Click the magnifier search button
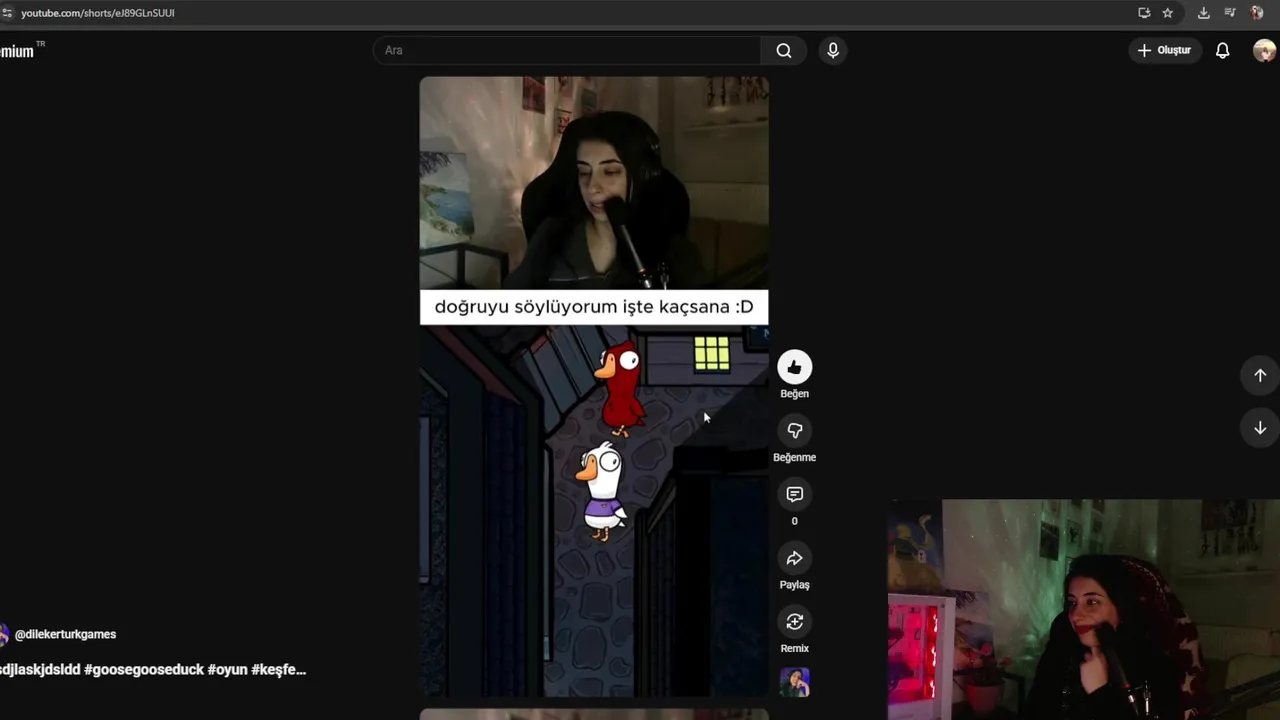This screenshot has height=720, width=1280. pos(784,50)
